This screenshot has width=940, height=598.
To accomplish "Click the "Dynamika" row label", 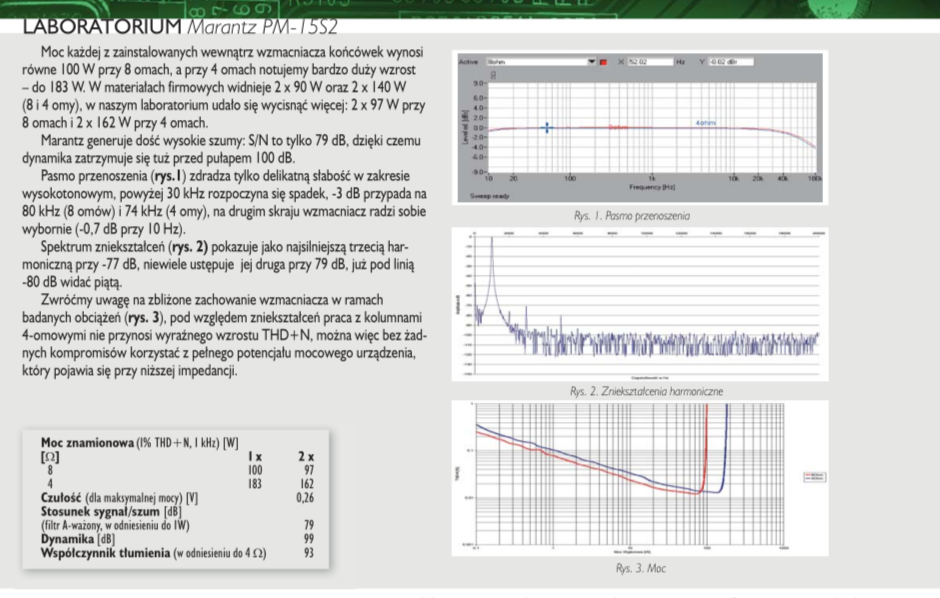I will [67, 539].
